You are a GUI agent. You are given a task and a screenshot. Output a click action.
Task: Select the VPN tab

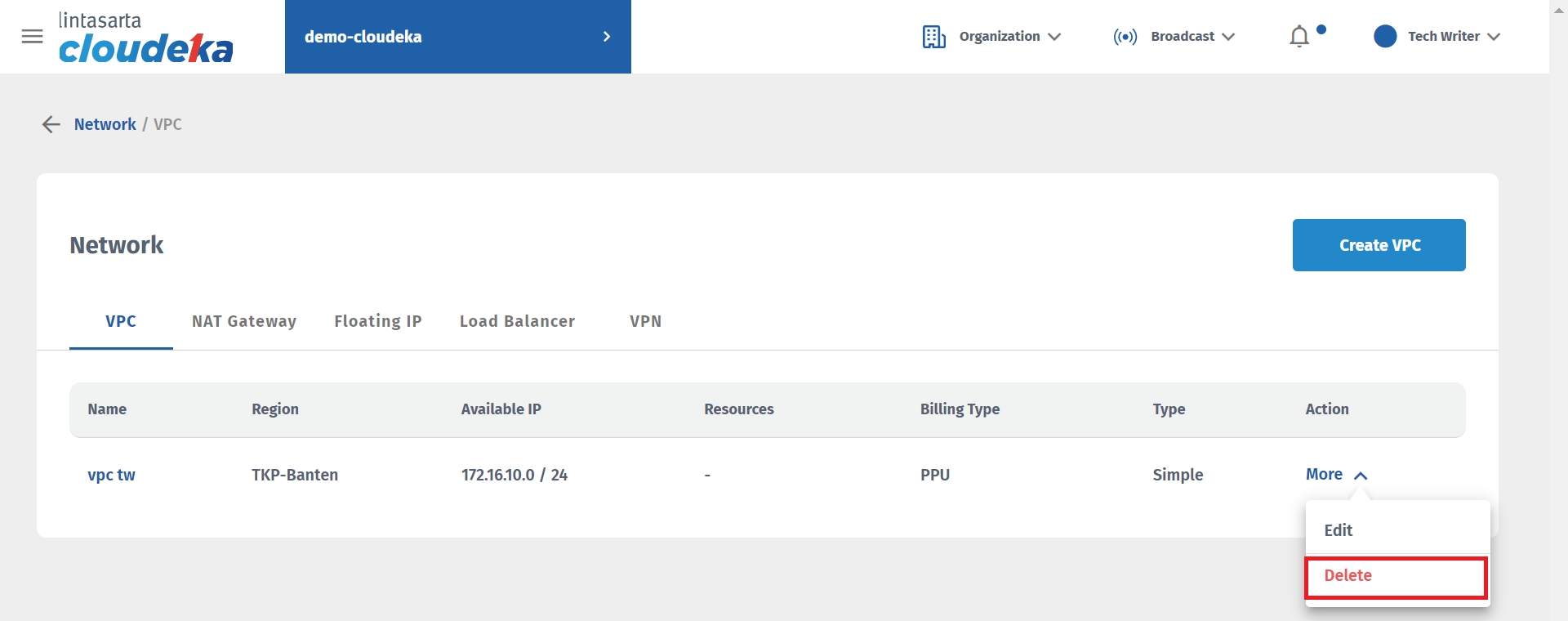point(645,321)
